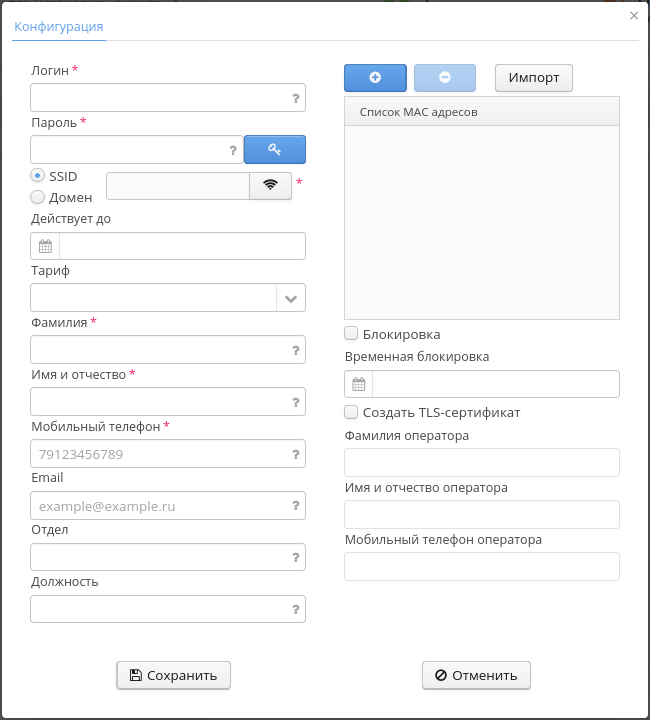The height and width of the screenshot is (720, 650).
Task: Click the Wi-Fi icon button beside SSID
Action: pyautogui.click(x=270, y=185)
